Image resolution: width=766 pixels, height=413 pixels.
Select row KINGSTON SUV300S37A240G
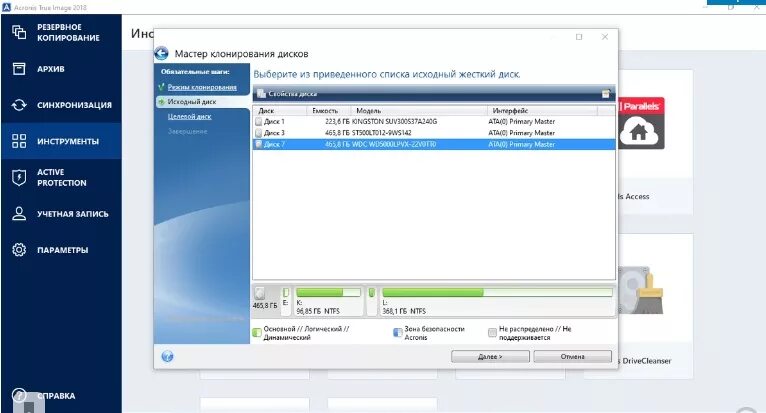434,121
